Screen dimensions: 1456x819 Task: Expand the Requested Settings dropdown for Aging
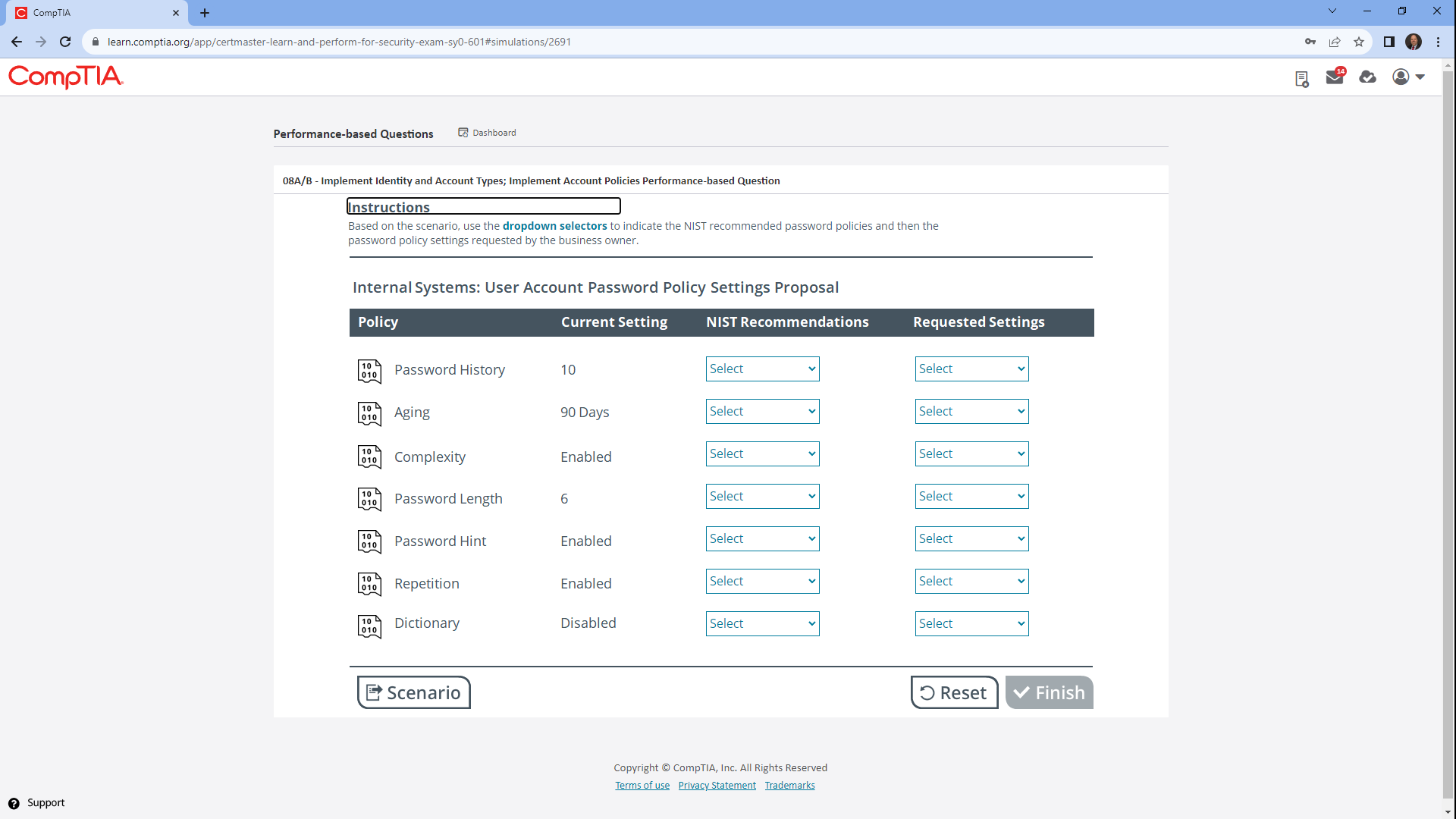click(x=971, y=412)
